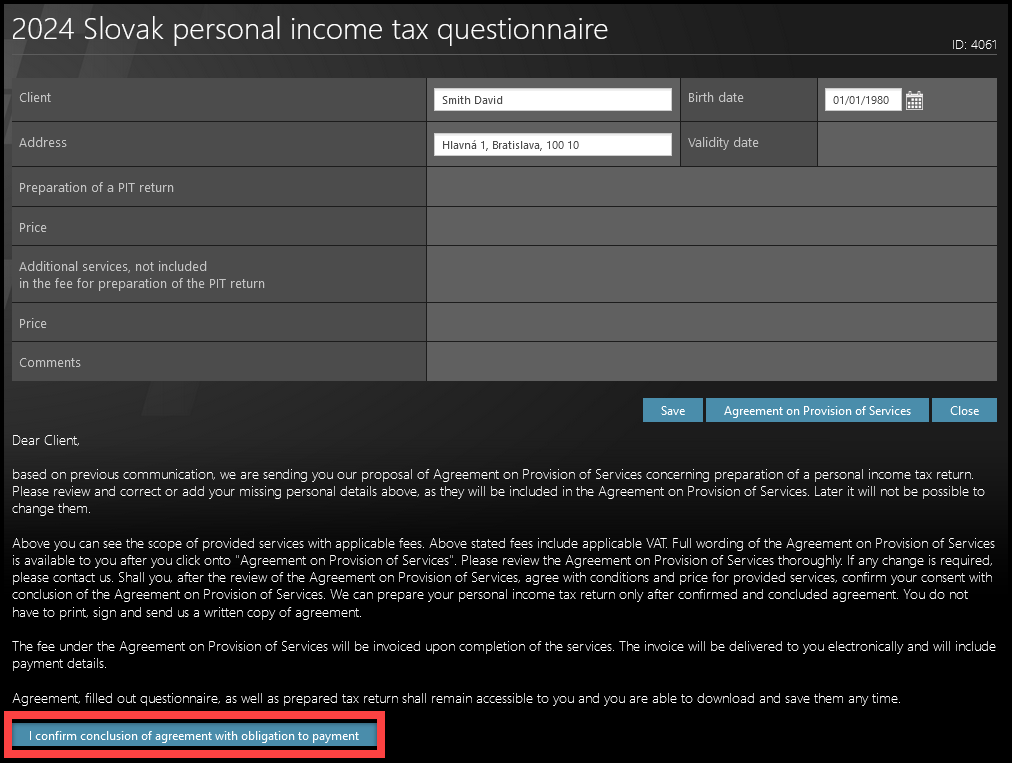The image size is (1012, 763).
Task: Focus the Address input field
Action: click(x=552, y=145)
